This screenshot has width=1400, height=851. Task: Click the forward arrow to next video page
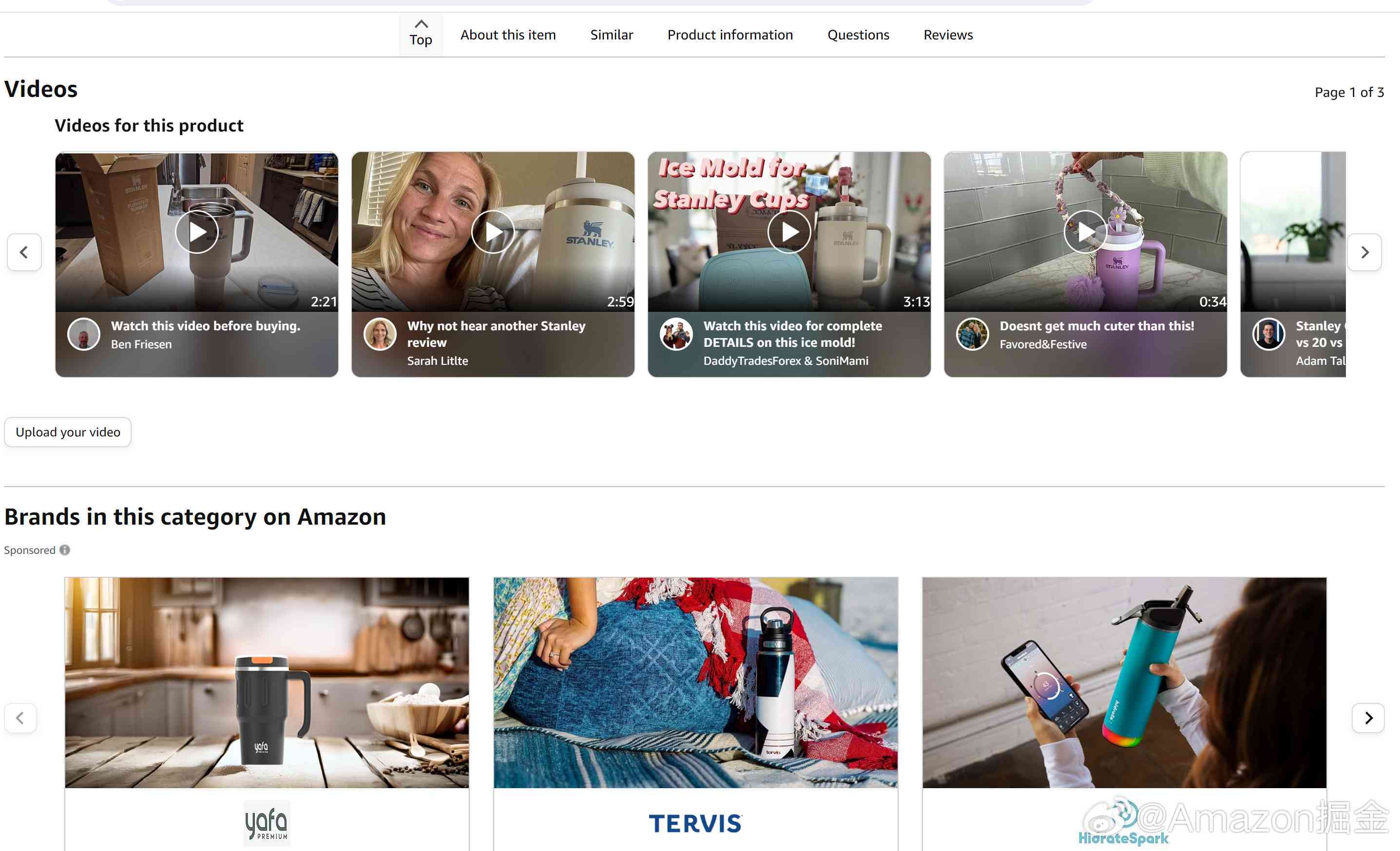point(1365,252)
